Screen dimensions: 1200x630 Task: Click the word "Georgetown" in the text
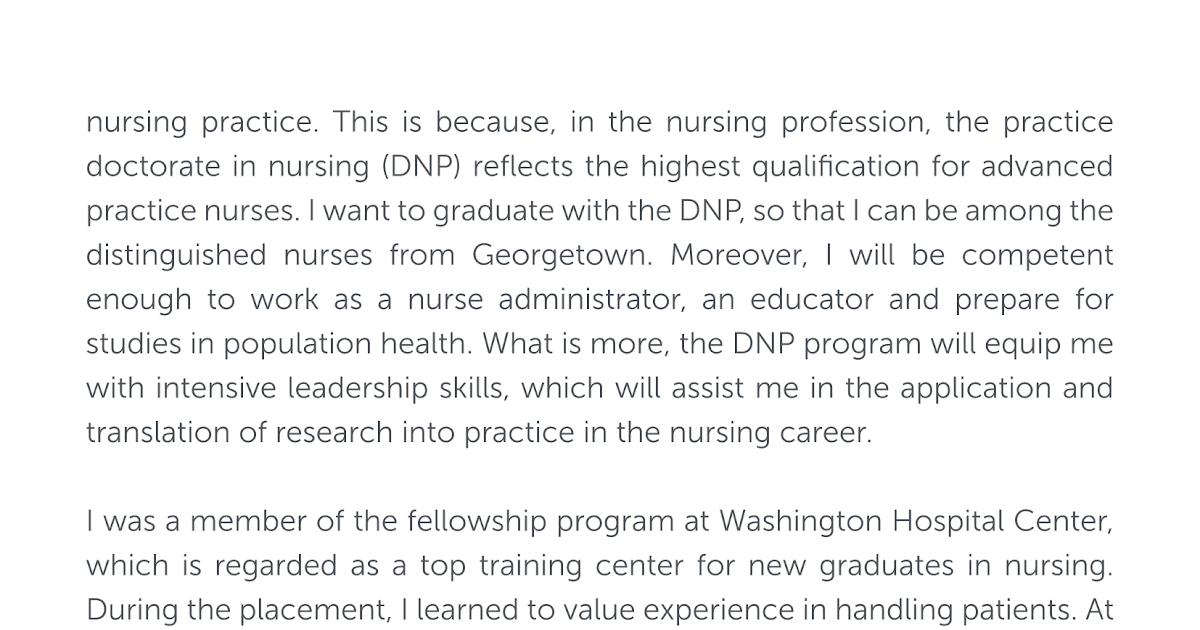(x=558, y=256)
